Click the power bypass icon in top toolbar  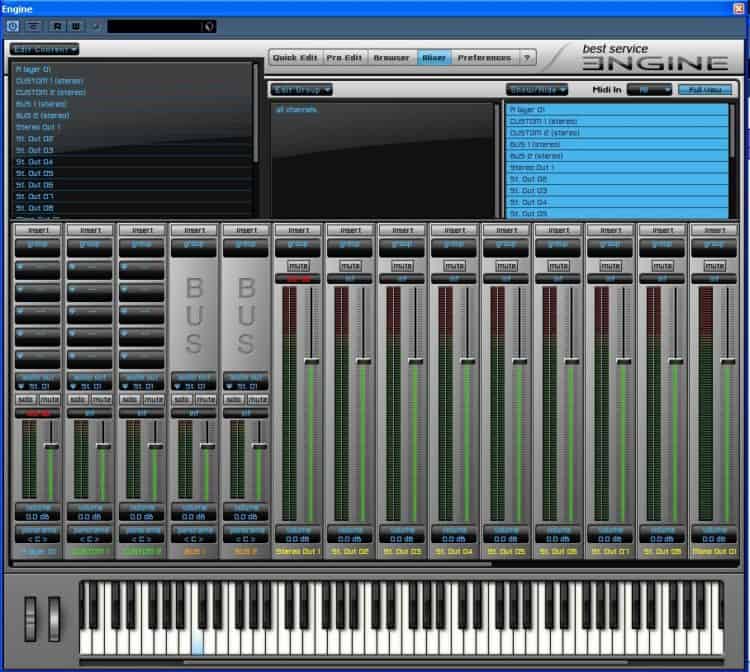coord(12,26)
